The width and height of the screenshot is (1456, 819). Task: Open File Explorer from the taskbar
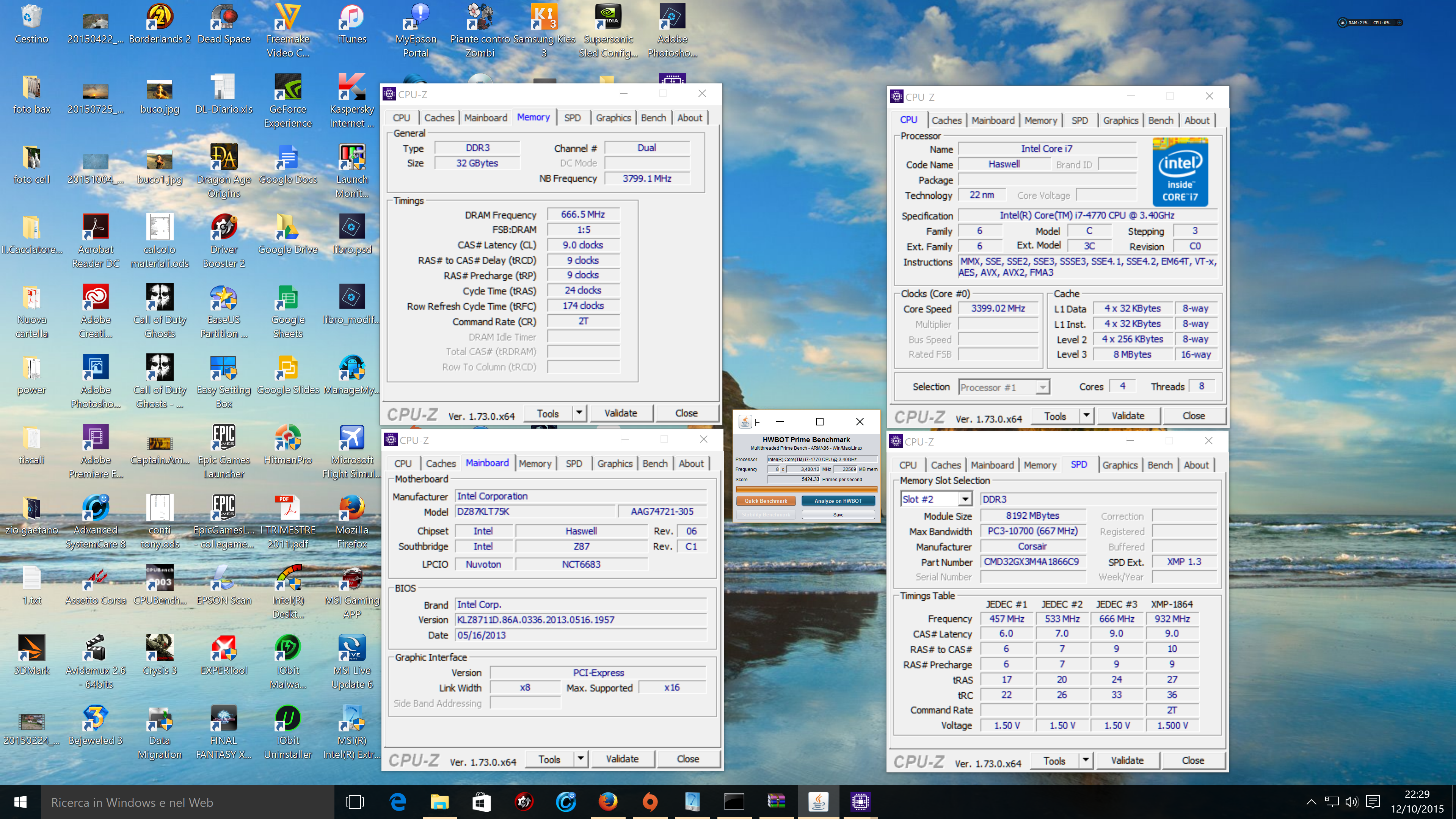point(440,802)
